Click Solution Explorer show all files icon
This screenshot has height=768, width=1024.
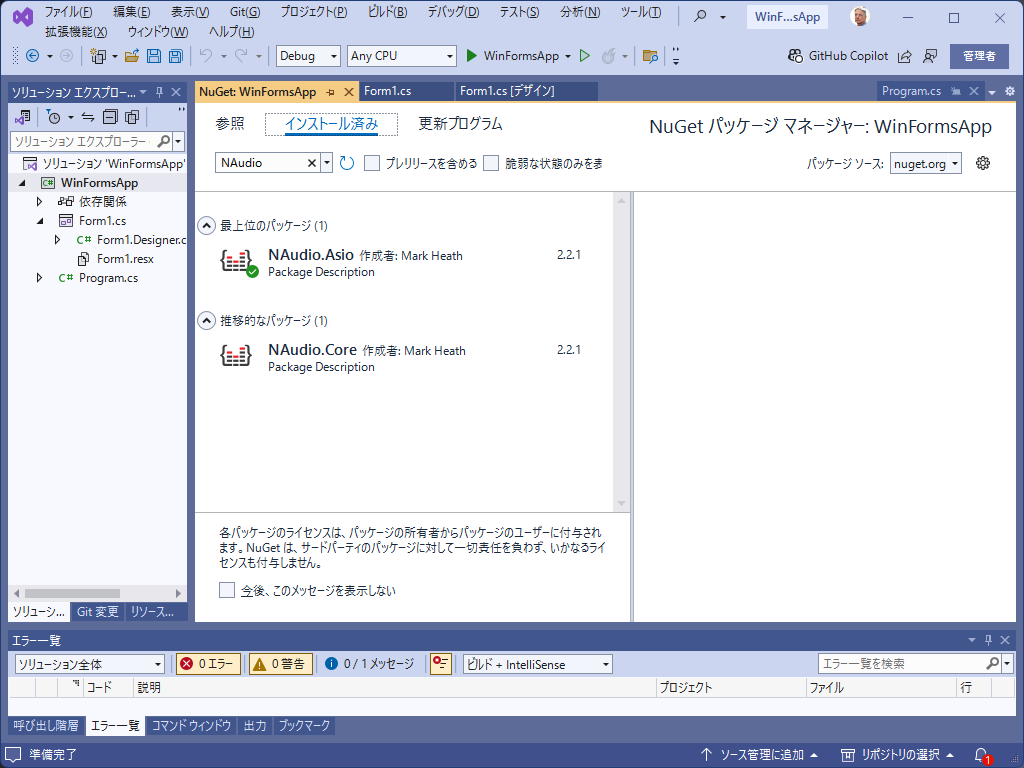tap(132, 117)
